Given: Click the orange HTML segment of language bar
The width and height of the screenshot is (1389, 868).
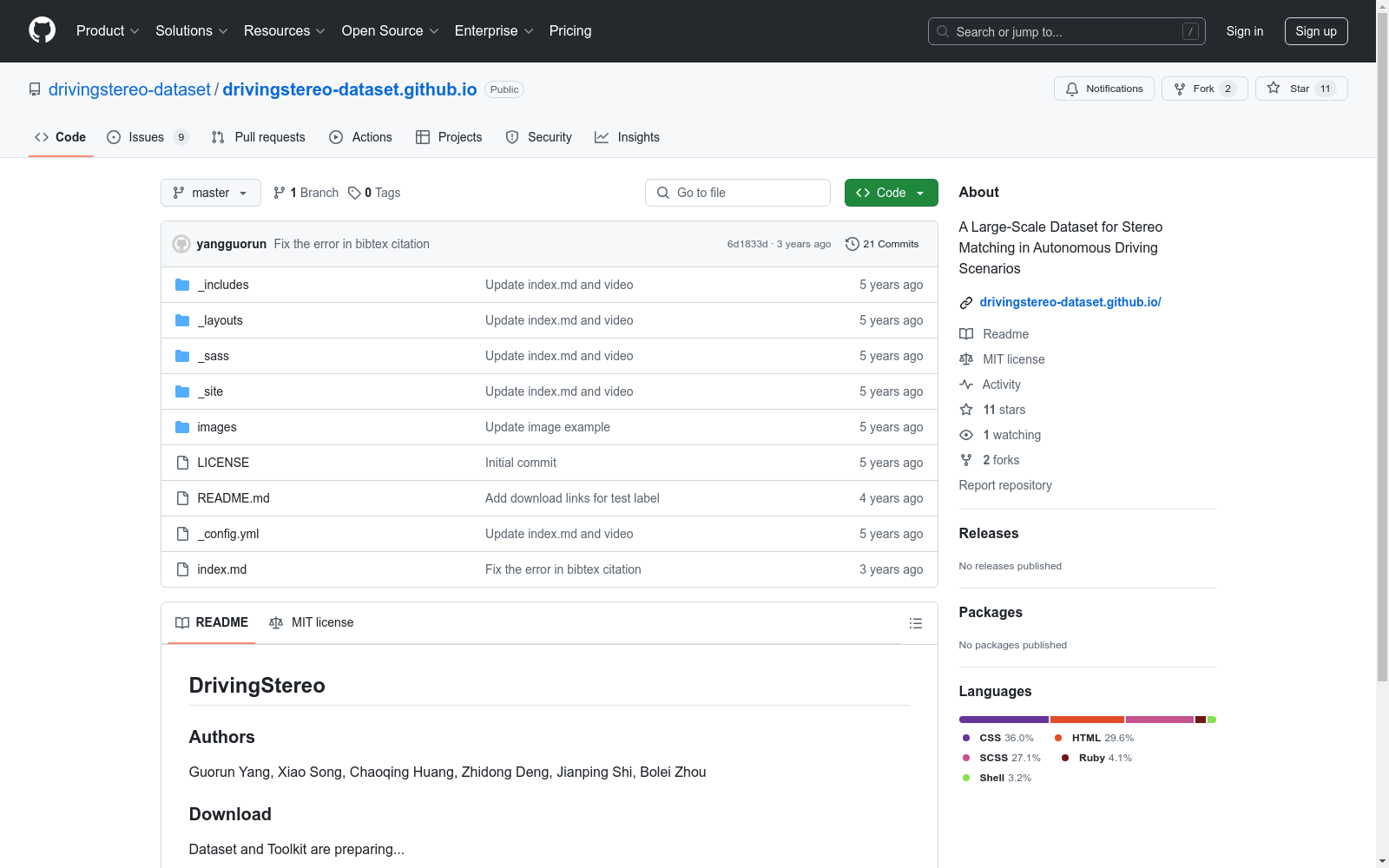Looking at the screenshot, I should click(1087, 720).
